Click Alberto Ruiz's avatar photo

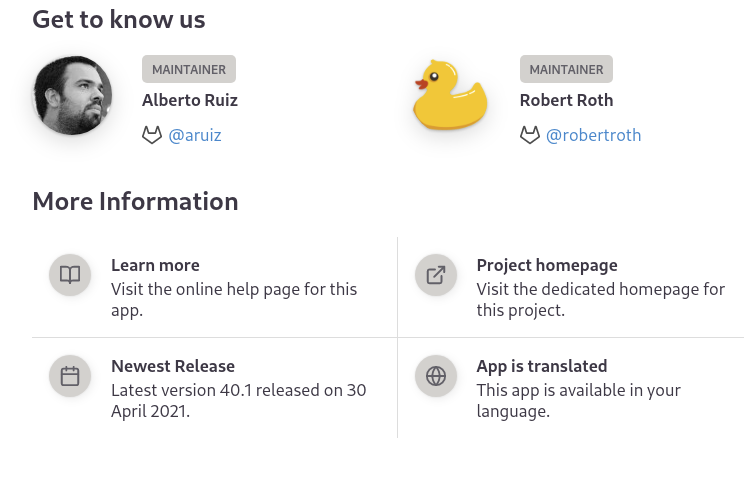point(72,96)
